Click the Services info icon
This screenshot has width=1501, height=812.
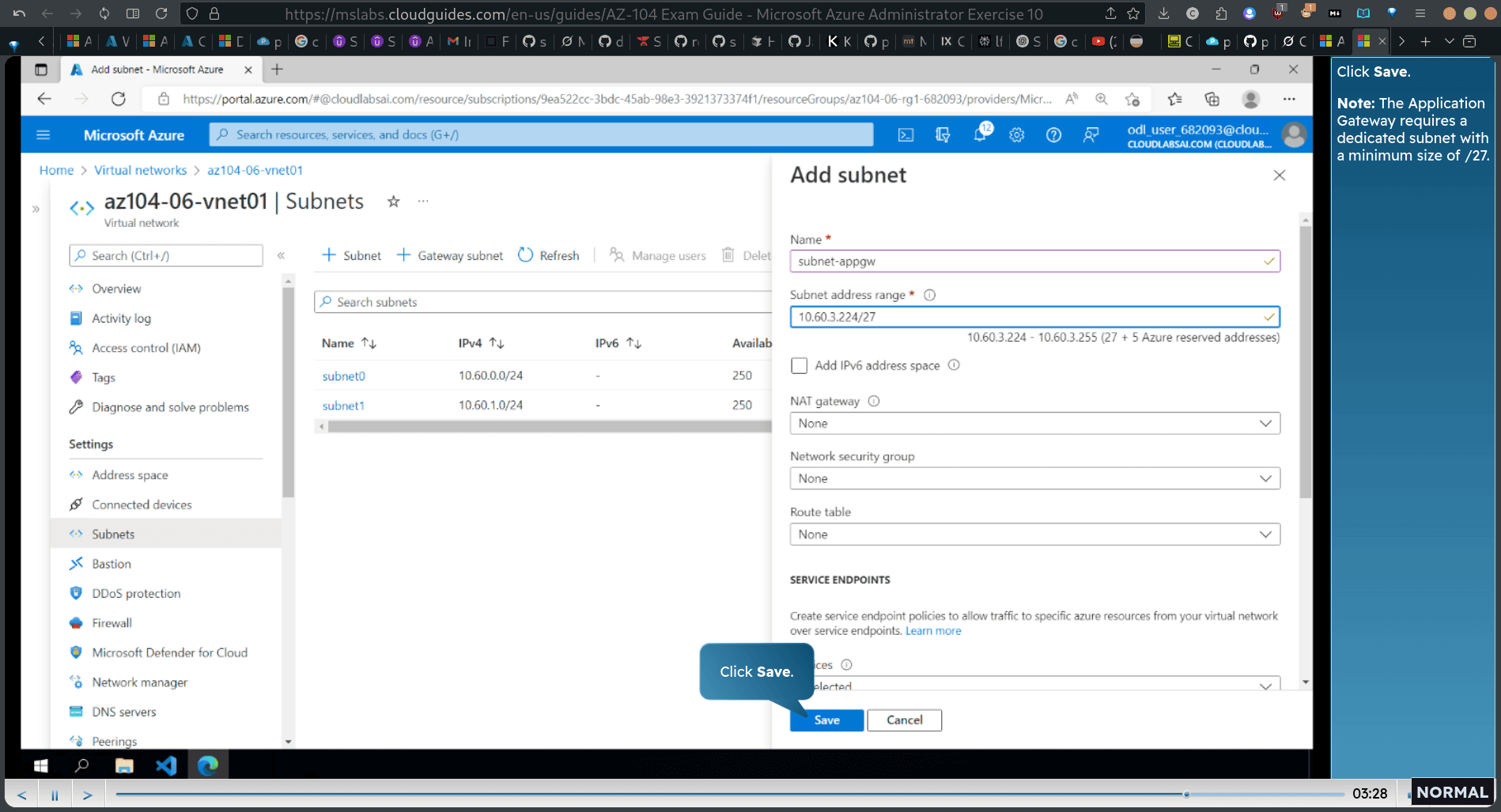(846, 665)
